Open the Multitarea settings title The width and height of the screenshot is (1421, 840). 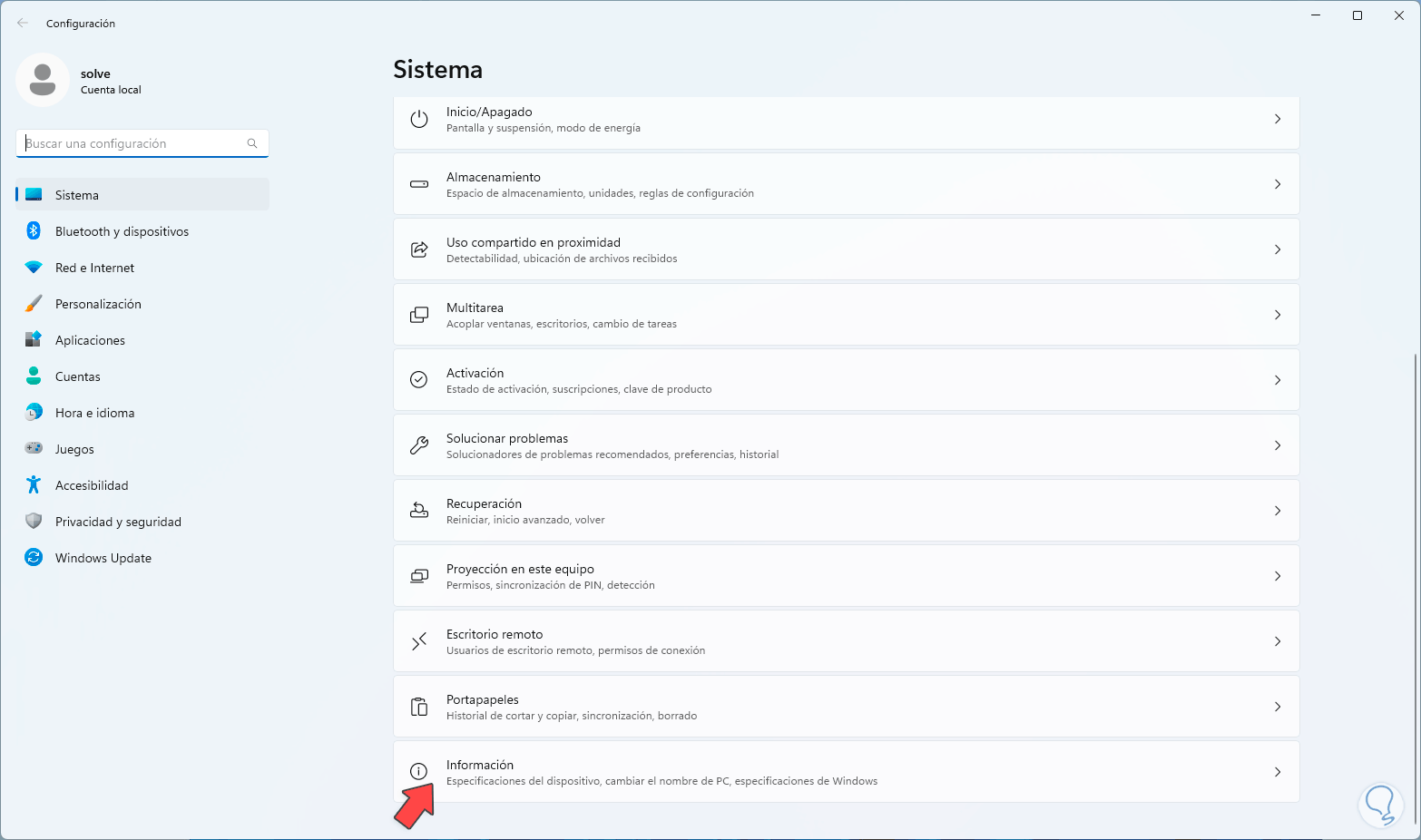point(475,308)
